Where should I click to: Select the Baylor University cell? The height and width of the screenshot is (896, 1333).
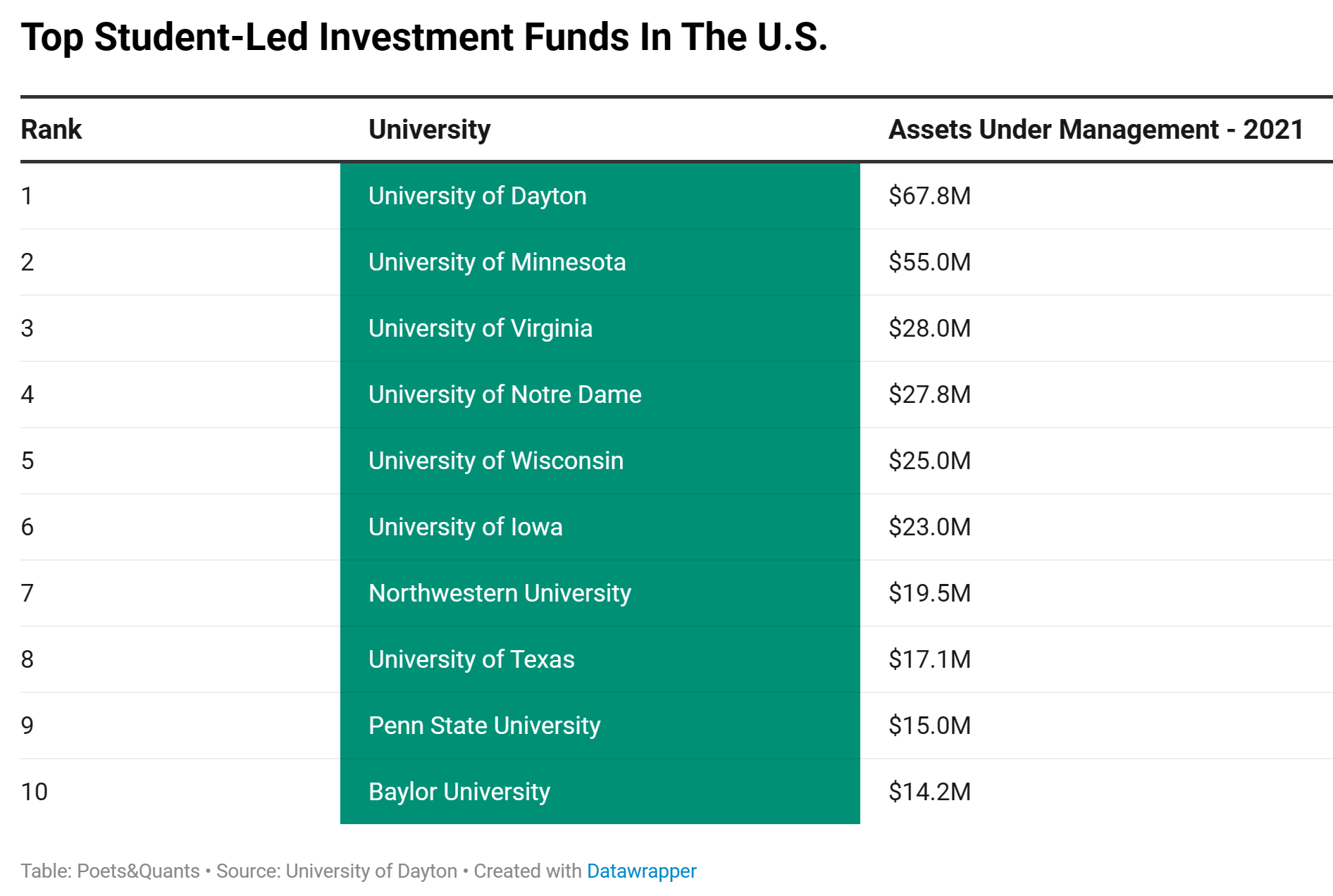[x=459, y=792]
